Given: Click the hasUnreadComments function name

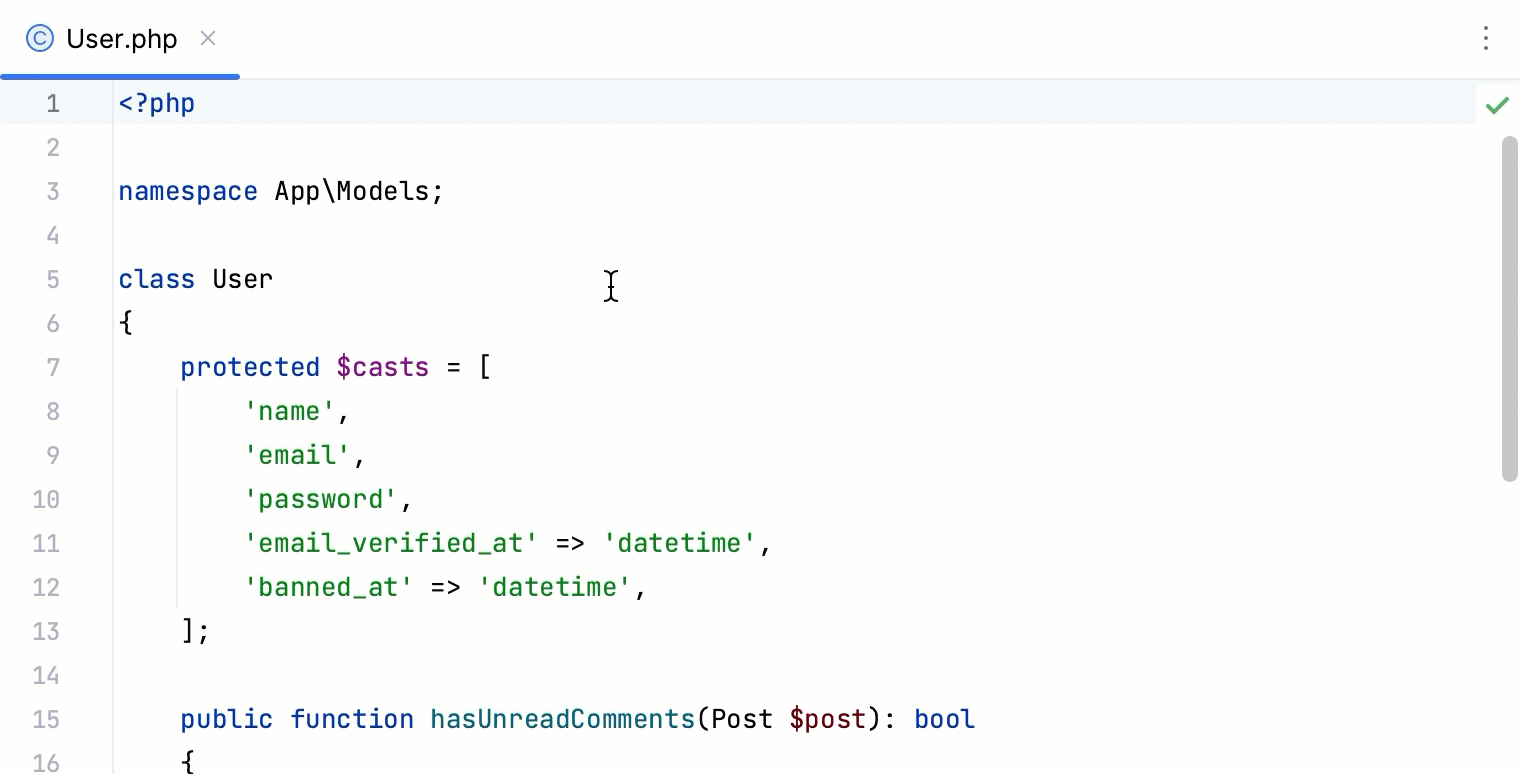Looking at the screenshot, I should [x=562, y=719].
